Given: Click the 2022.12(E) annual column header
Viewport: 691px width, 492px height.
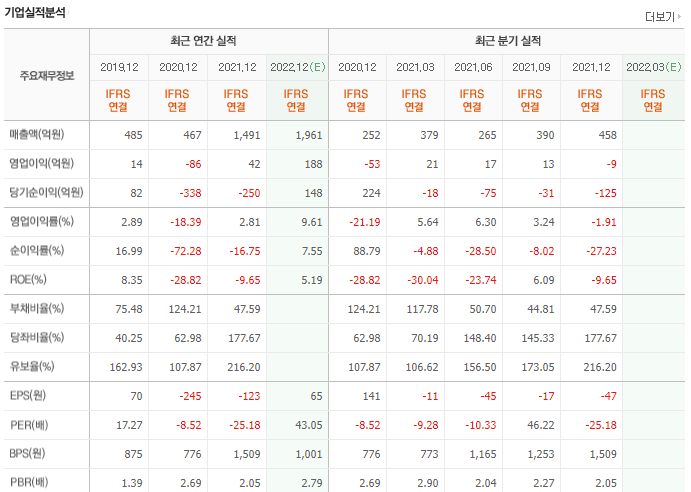Looking at the screenshot, I should [297, 67].
